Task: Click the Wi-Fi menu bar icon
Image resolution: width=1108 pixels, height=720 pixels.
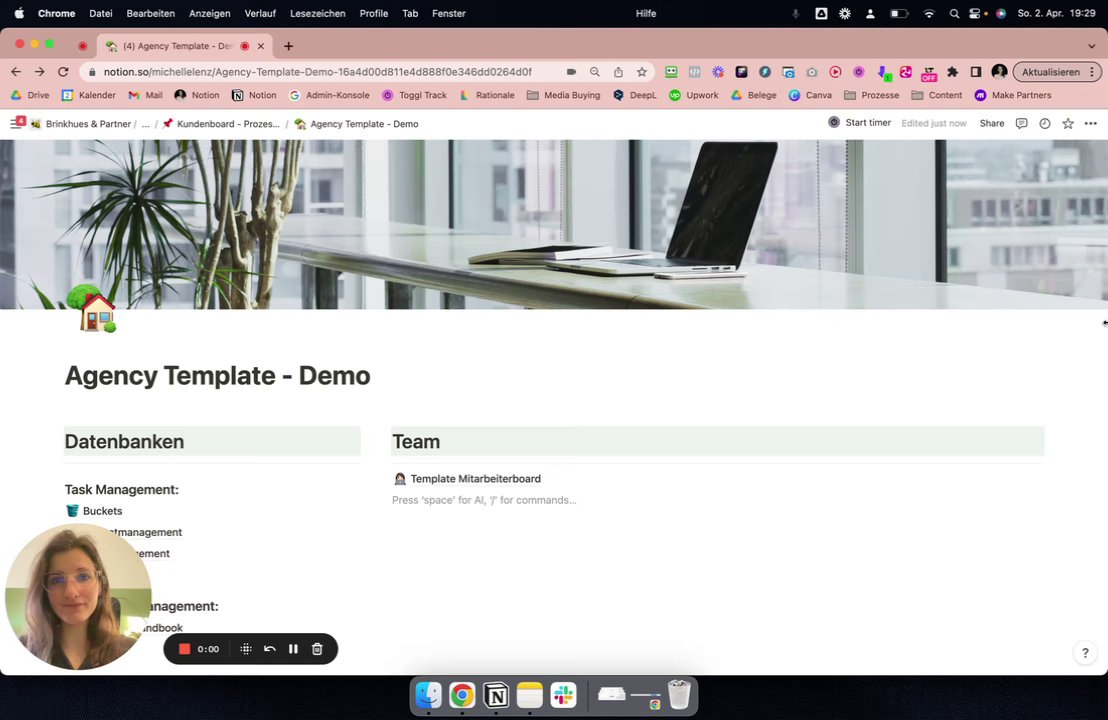Action: click(x=929, y=13)
